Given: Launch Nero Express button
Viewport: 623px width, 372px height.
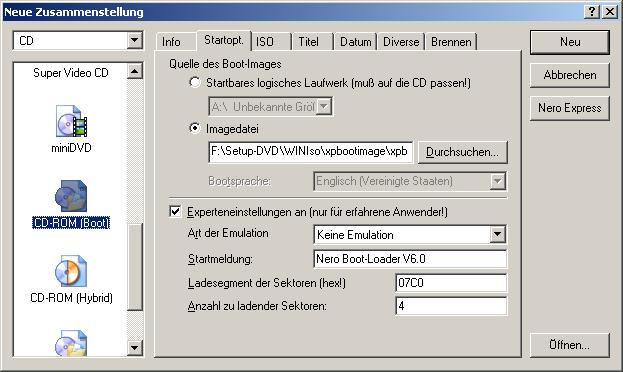Looking at the screenshot, I should 570,108.
